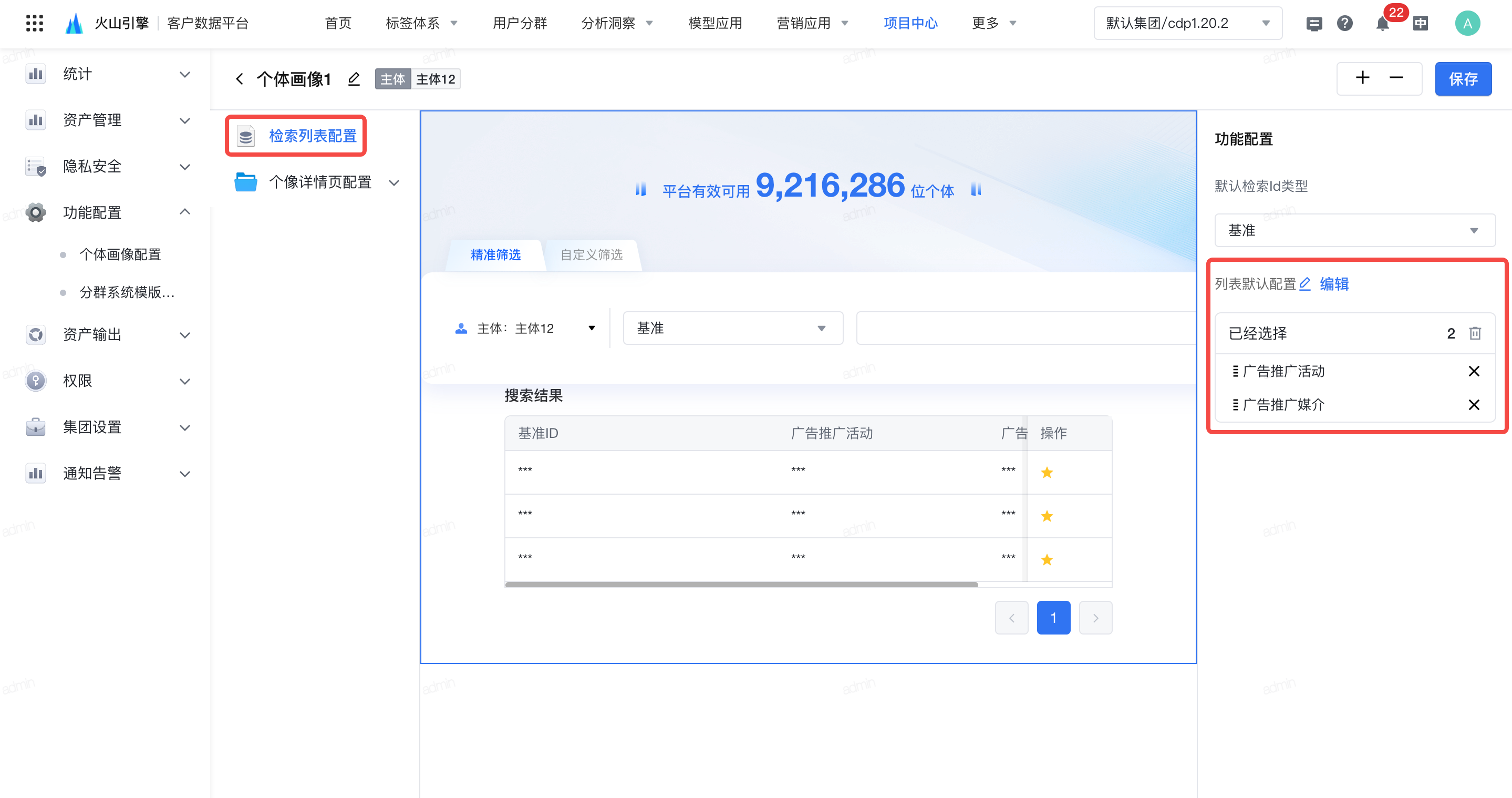Switch language with the 中 icon
Screen dimensions: 1512x798
point(1421,24)
